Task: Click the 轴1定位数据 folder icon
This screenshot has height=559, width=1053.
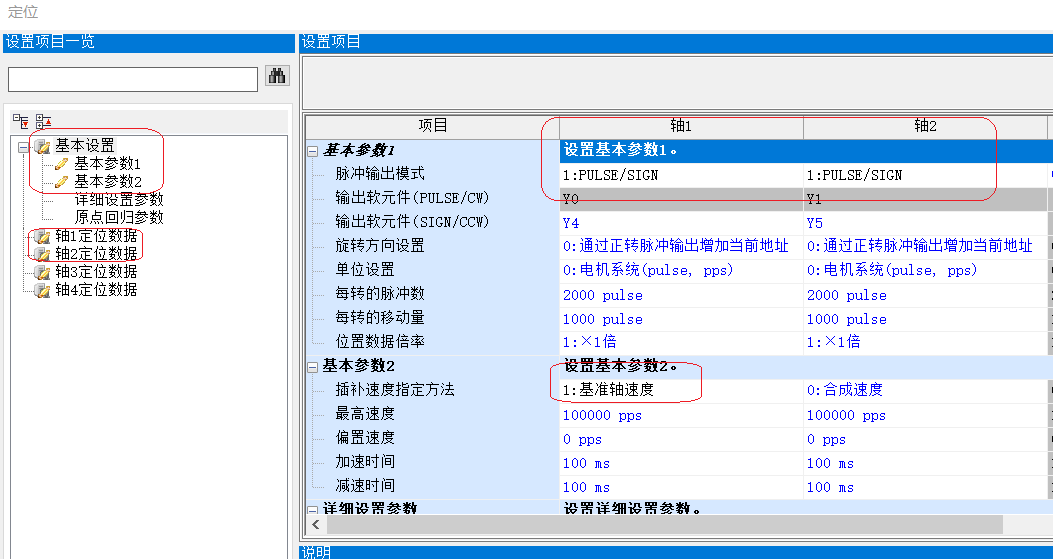Action: click(x=43, y=236)
